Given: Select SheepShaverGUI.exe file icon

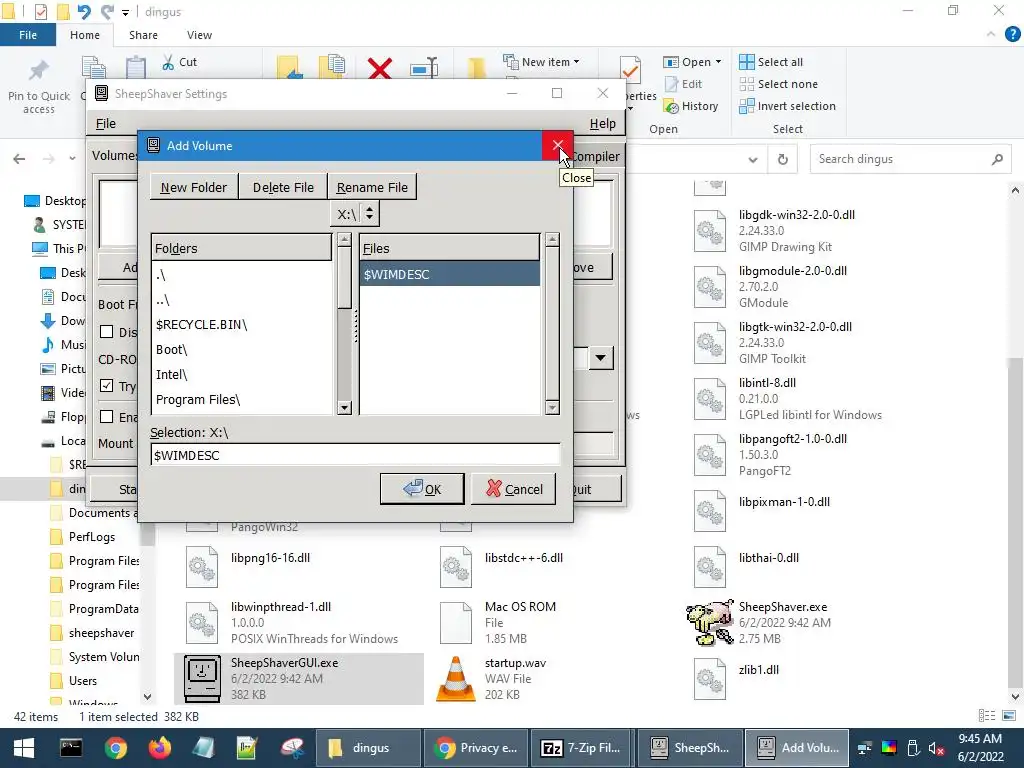Looking at the screenshot, I should (x=202, y=679).
